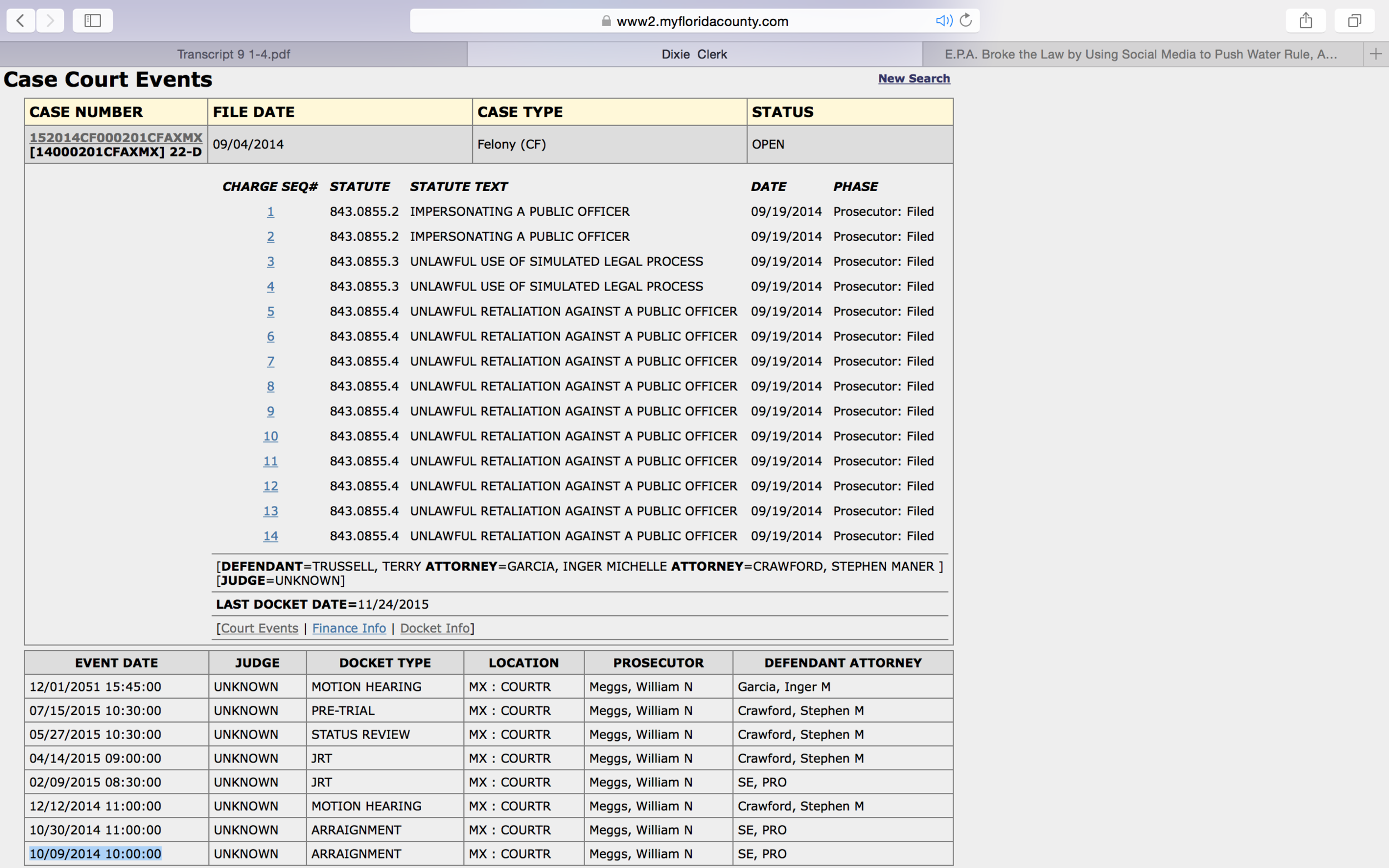Click the Garcia, Inger M attorney cell
The height and width of the screenshot is (868, 1389).
tap(842, 686)
